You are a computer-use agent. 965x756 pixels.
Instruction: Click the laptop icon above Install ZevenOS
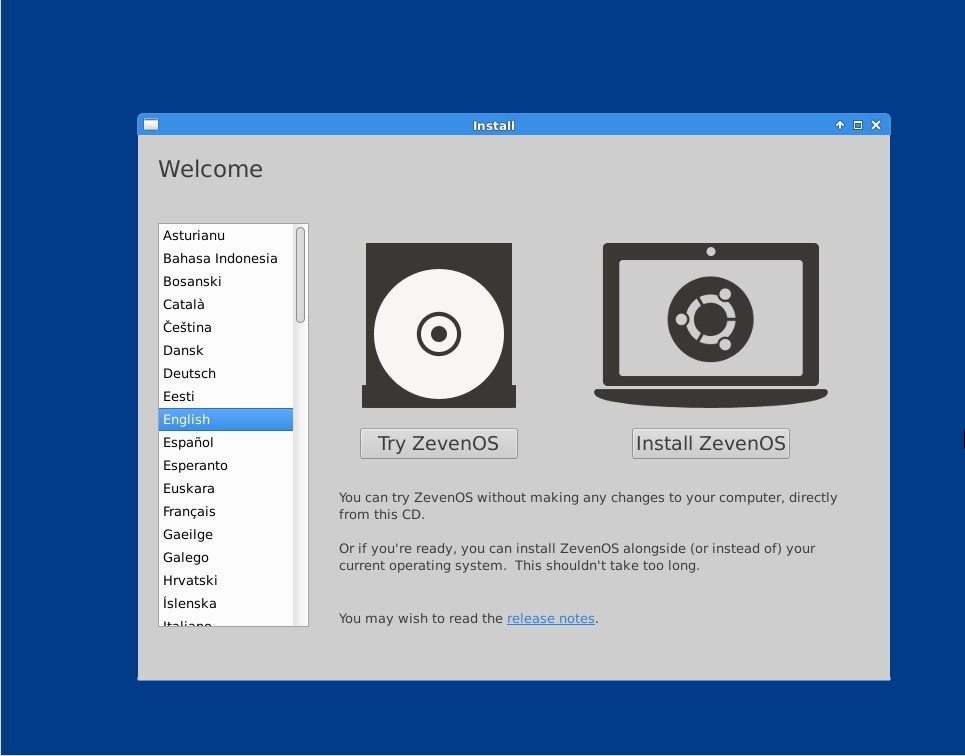click(x=711, y=325)
